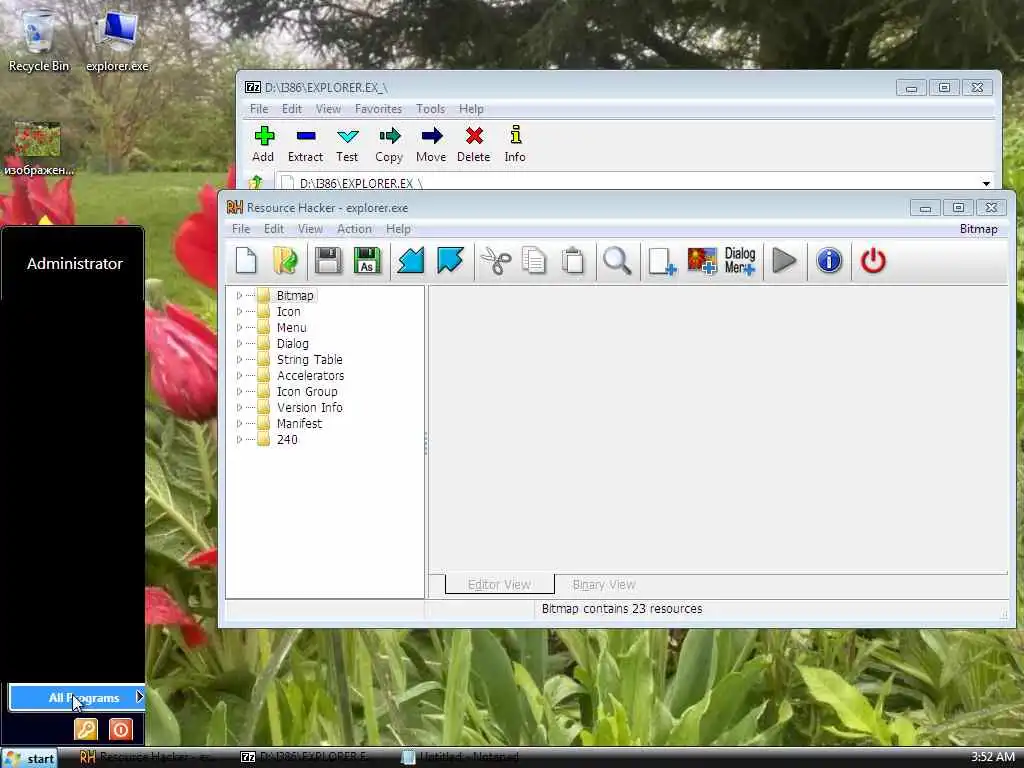Copy using the two-pages toolbar icon
The width and height of the screenshot is (1024, 768).
534,261
